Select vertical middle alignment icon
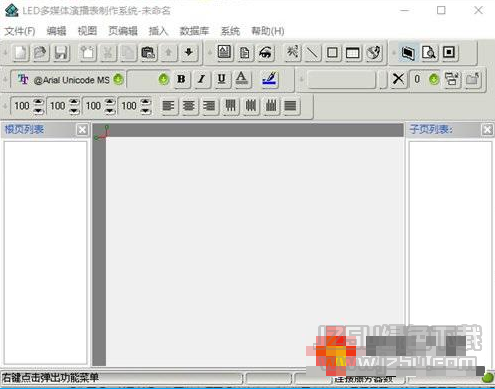This screenshot has height=389, width=495. [x=251, y=106]
